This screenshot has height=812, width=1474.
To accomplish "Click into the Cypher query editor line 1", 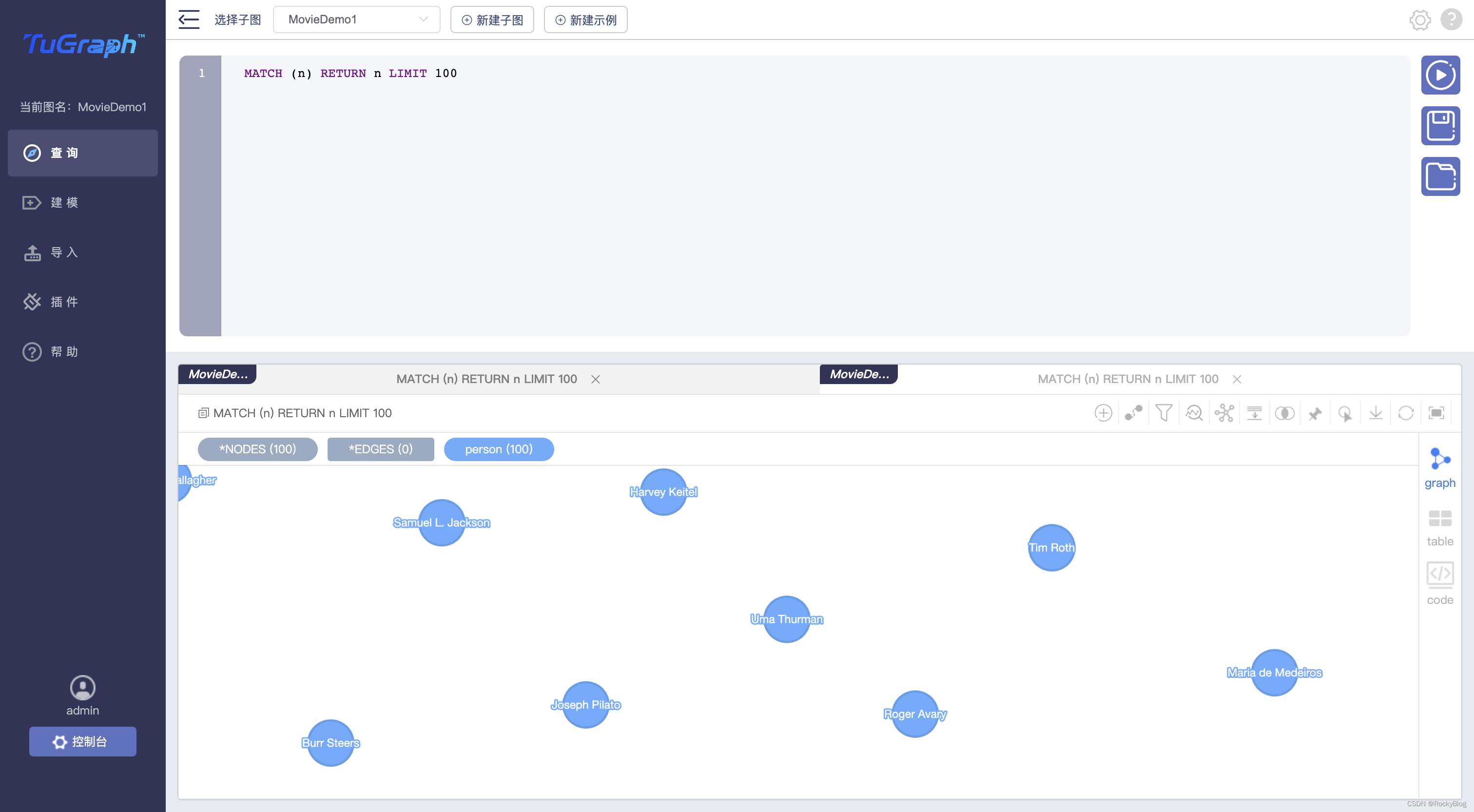I will (815, 73).
